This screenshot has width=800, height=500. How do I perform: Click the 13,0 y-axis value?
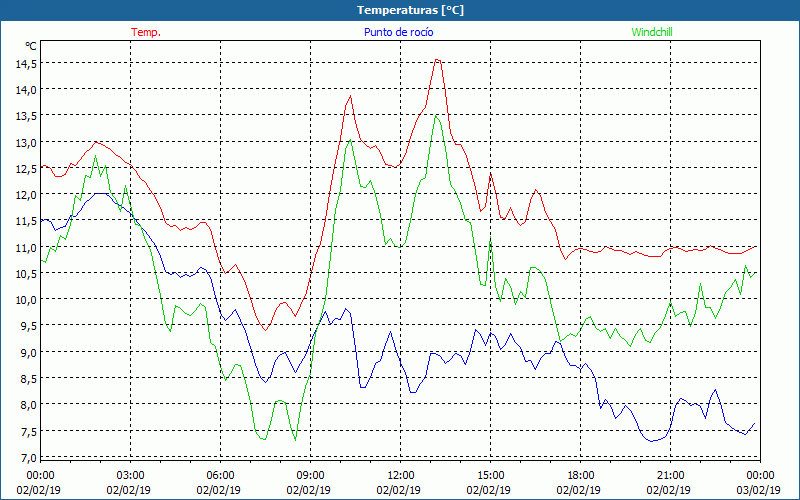[x=27, y=142]
